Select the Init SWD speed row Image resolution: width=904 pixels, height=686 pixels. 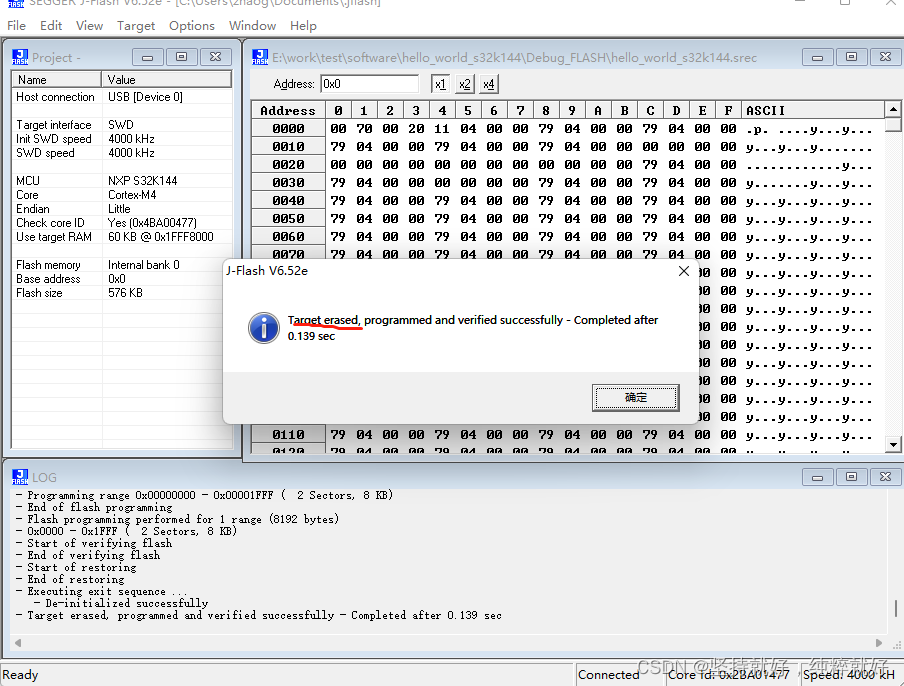click(x=122, y=139)
